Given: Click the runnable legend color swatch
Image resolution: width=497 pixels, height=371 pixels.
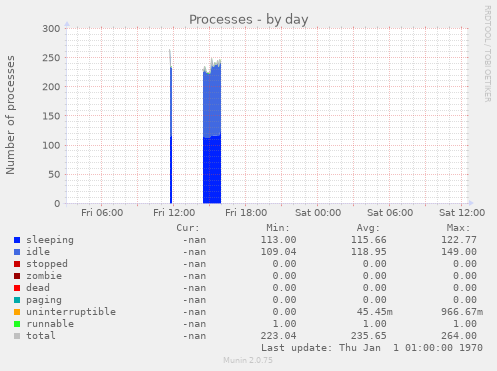Looking at the screenshot, I should [17, 324].
